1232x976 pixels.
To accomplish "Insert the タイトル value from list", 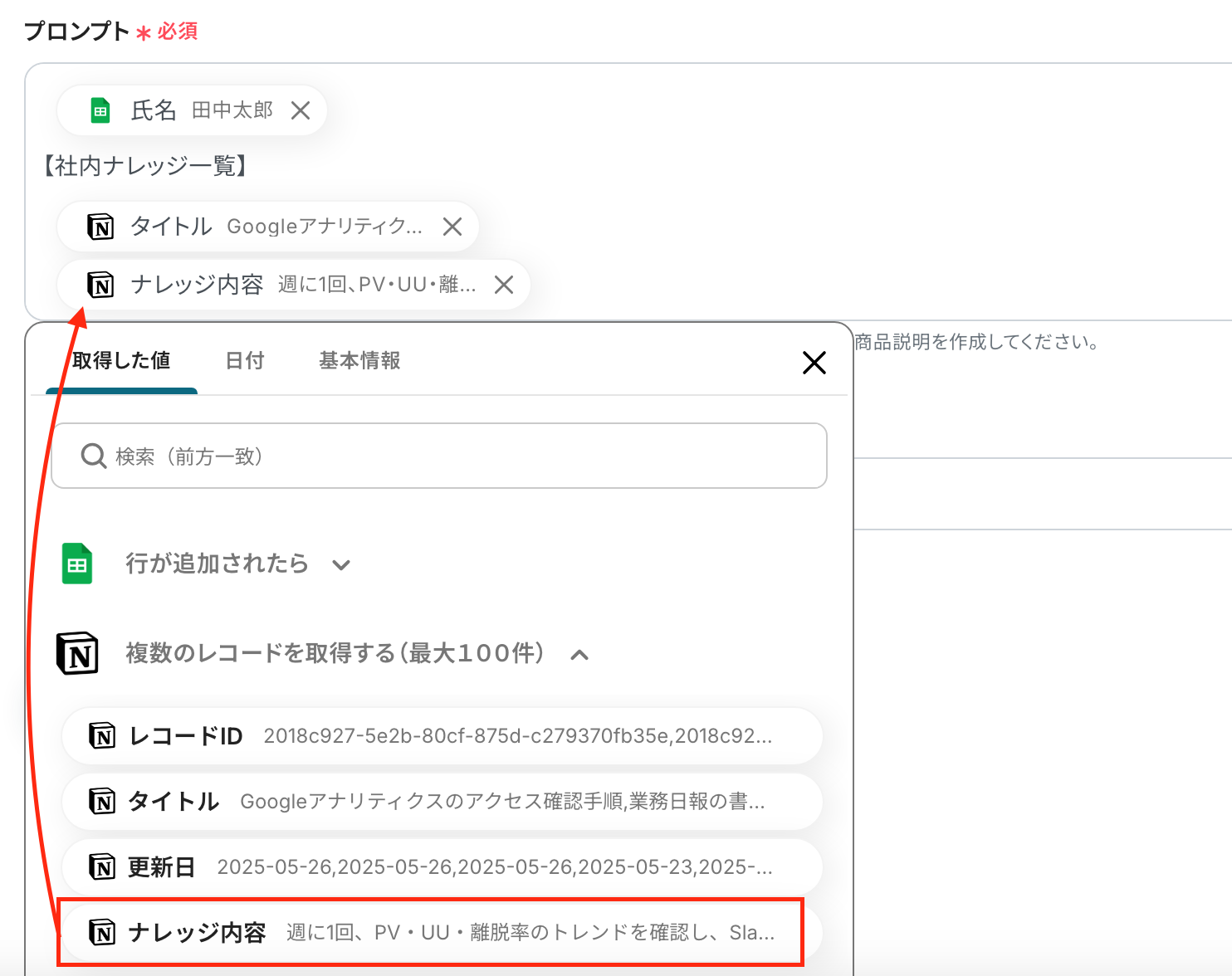I will point(442,802).
